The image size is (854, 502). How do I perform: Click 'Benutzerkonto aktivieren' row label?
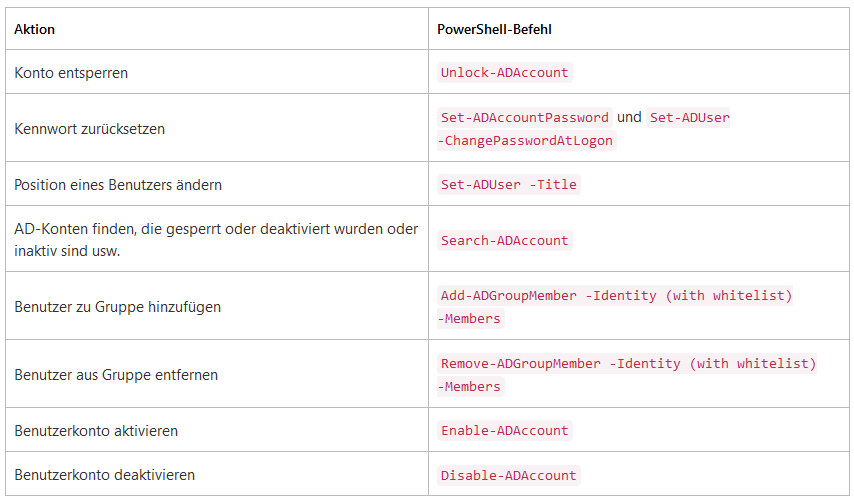[x=96, y=431]
